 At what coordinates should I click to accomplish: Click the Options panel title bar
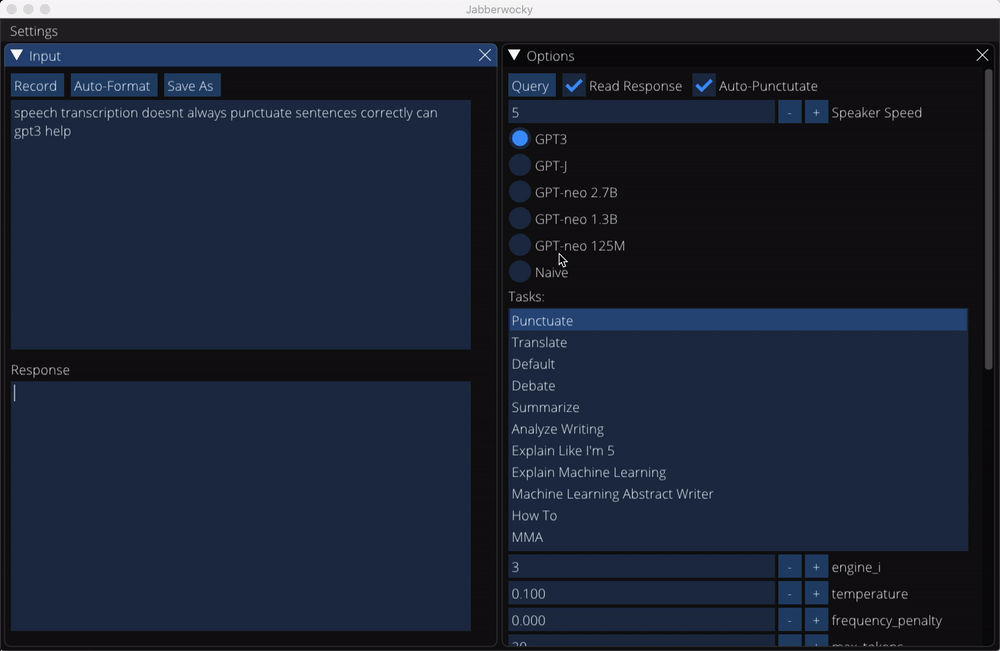pos(748,55)
